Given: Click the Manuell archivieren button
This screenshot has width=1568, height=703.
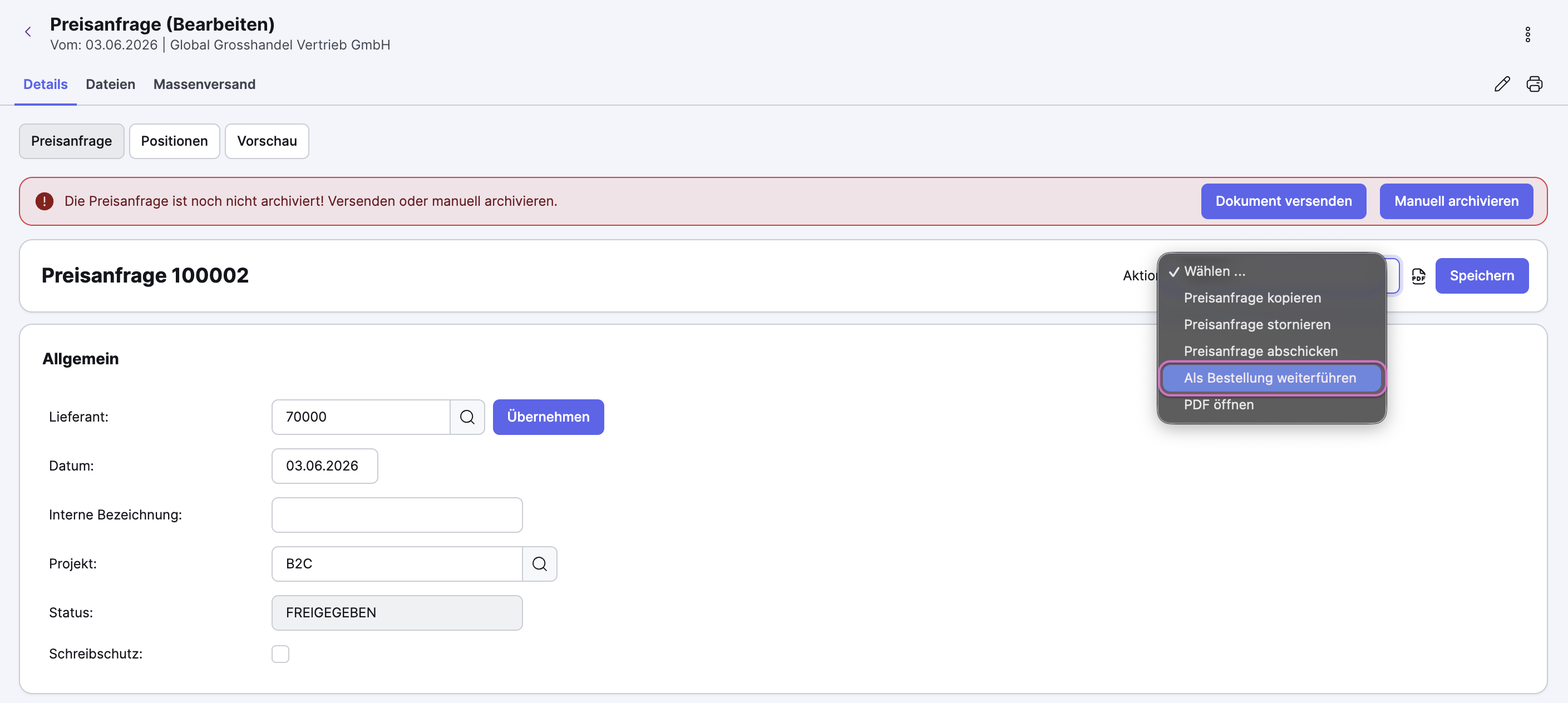Looking at the screenshot, I should point(1456,201).
